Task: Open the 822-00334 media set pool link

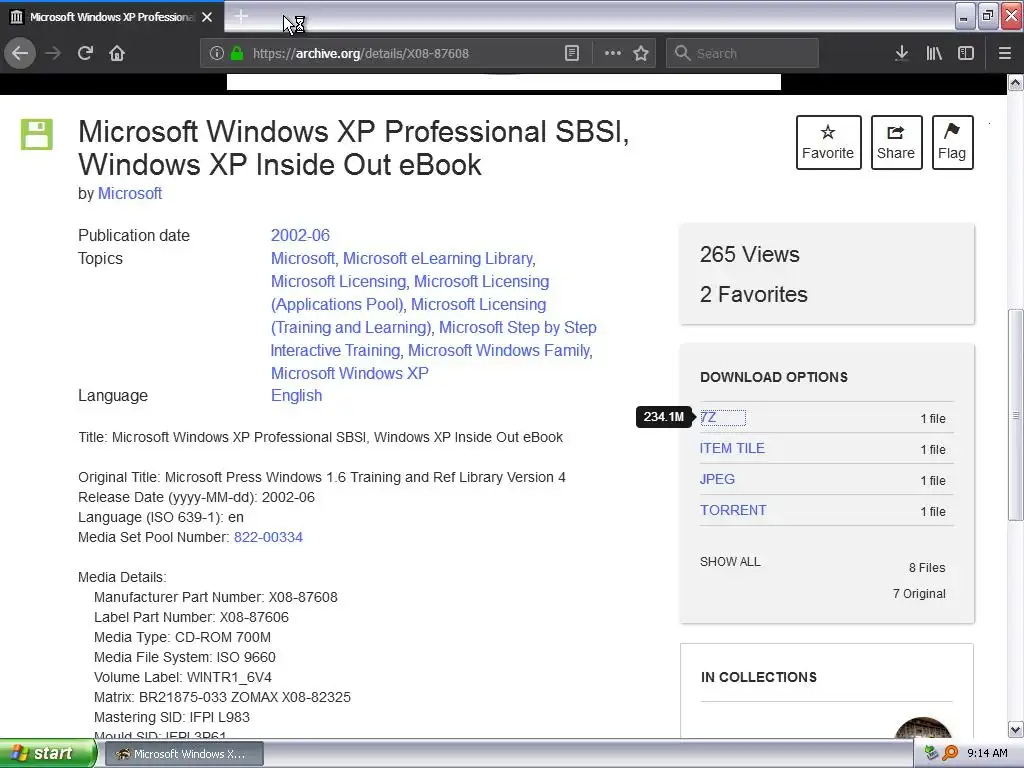Action: point(268,537)
